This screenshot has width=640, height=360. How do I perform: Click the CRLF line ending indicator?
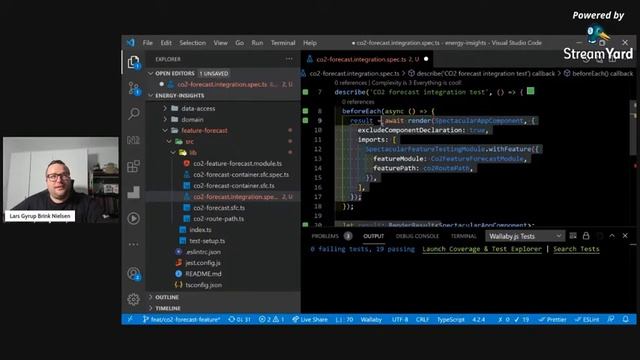(x=422, y=319)
